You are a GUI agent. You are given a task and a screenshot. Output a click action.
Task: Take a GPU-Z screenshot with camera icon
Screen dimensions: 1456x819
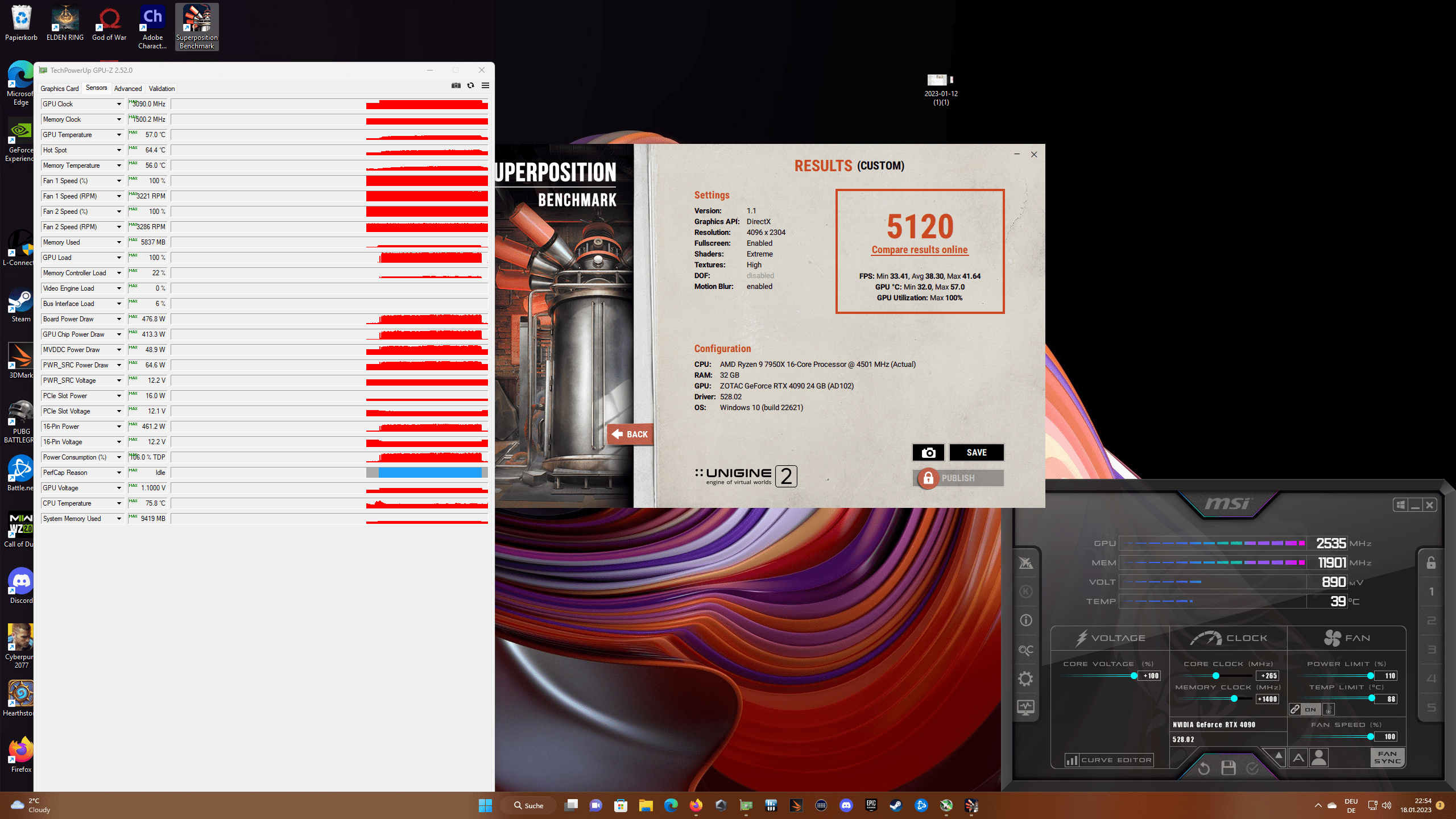click(456, 85)
